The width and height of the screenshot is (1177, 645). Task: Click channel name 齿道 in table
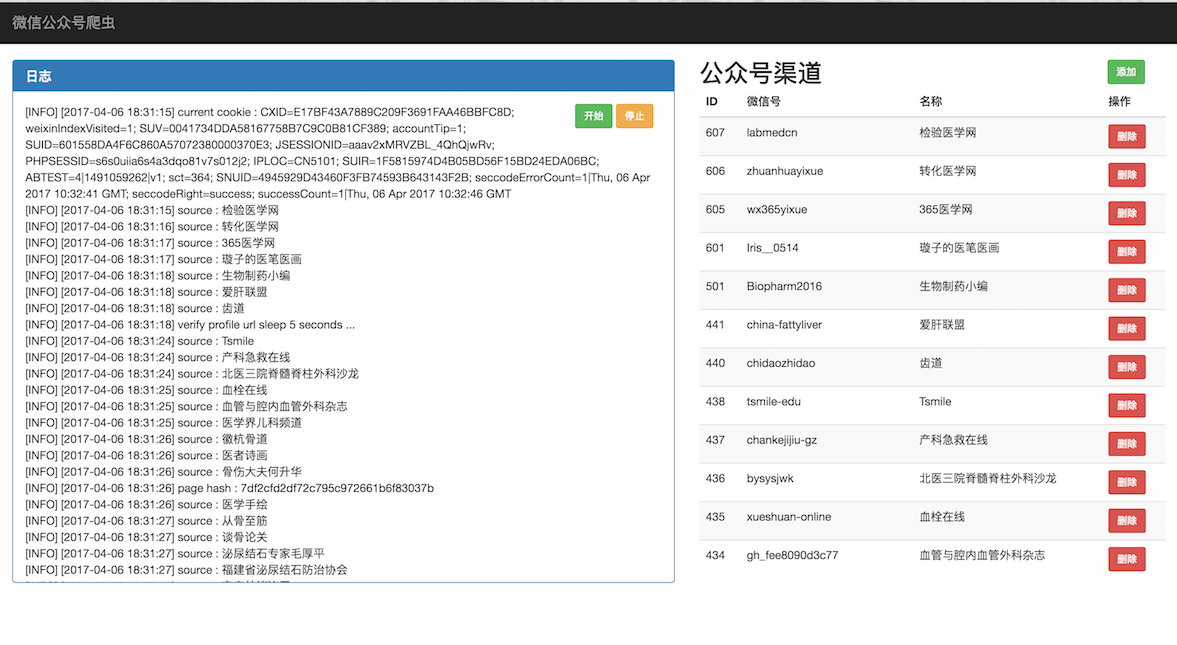(x=931, y=363)
